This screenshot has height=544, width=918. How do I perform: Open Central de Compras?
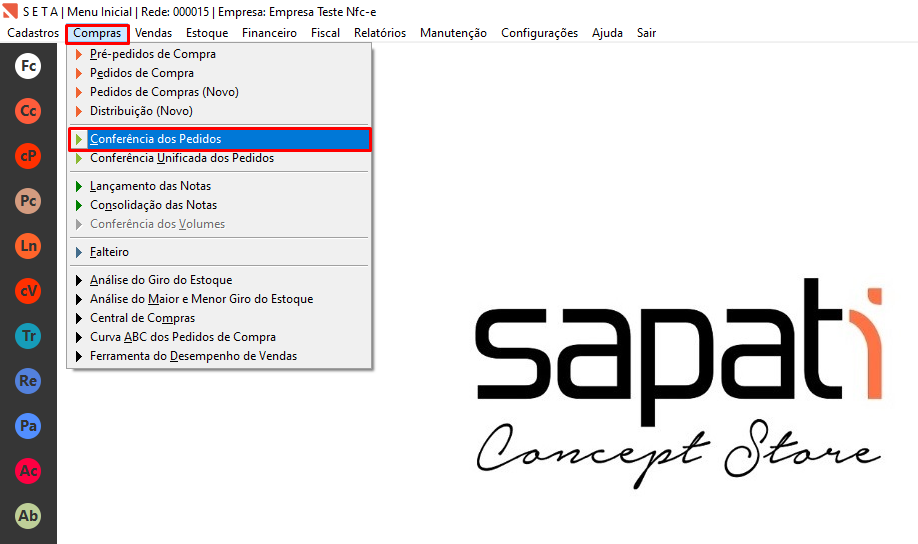click(220, 318)
